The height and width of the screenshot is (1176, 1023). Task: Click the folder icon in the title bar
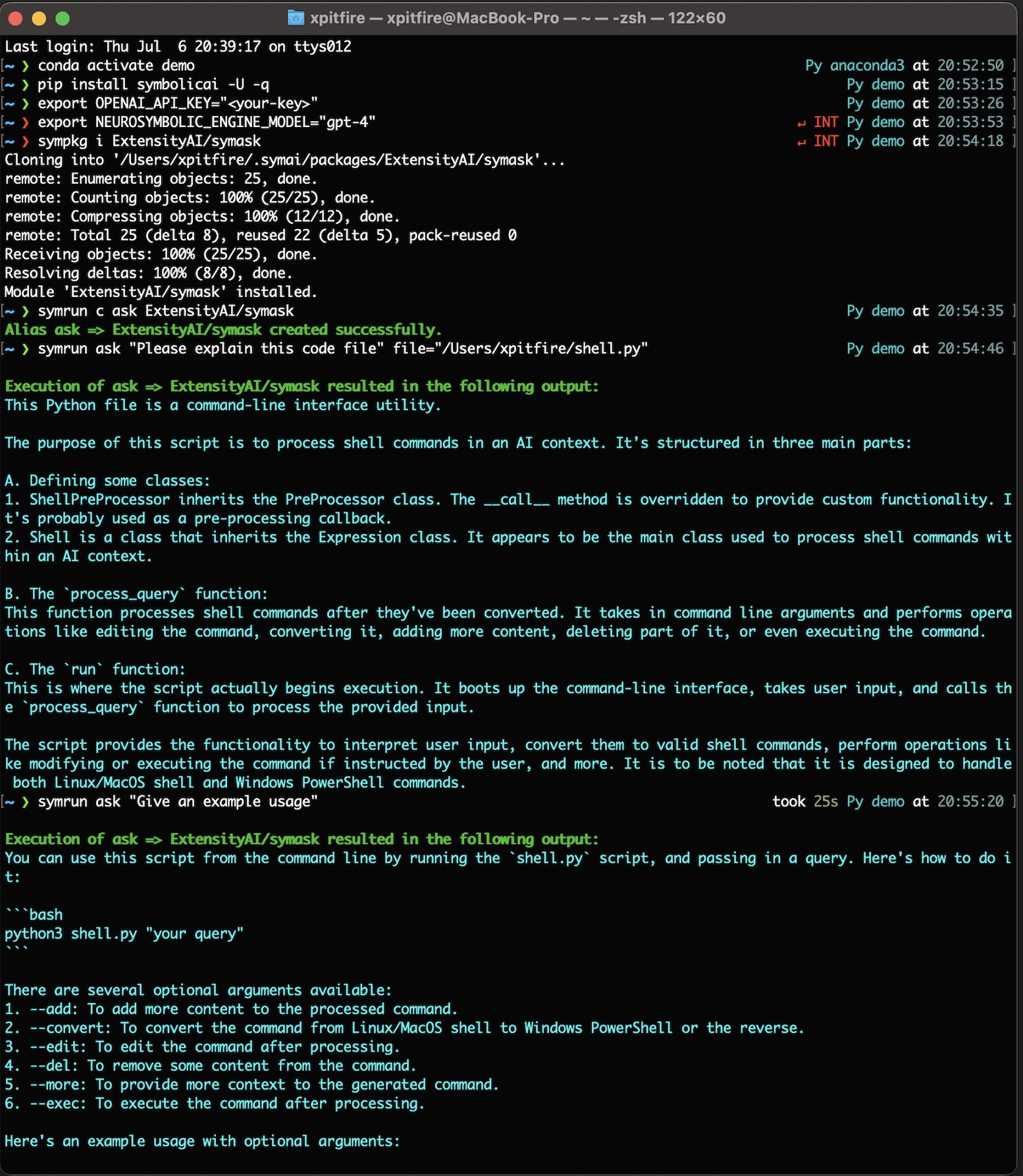(296, 18)
